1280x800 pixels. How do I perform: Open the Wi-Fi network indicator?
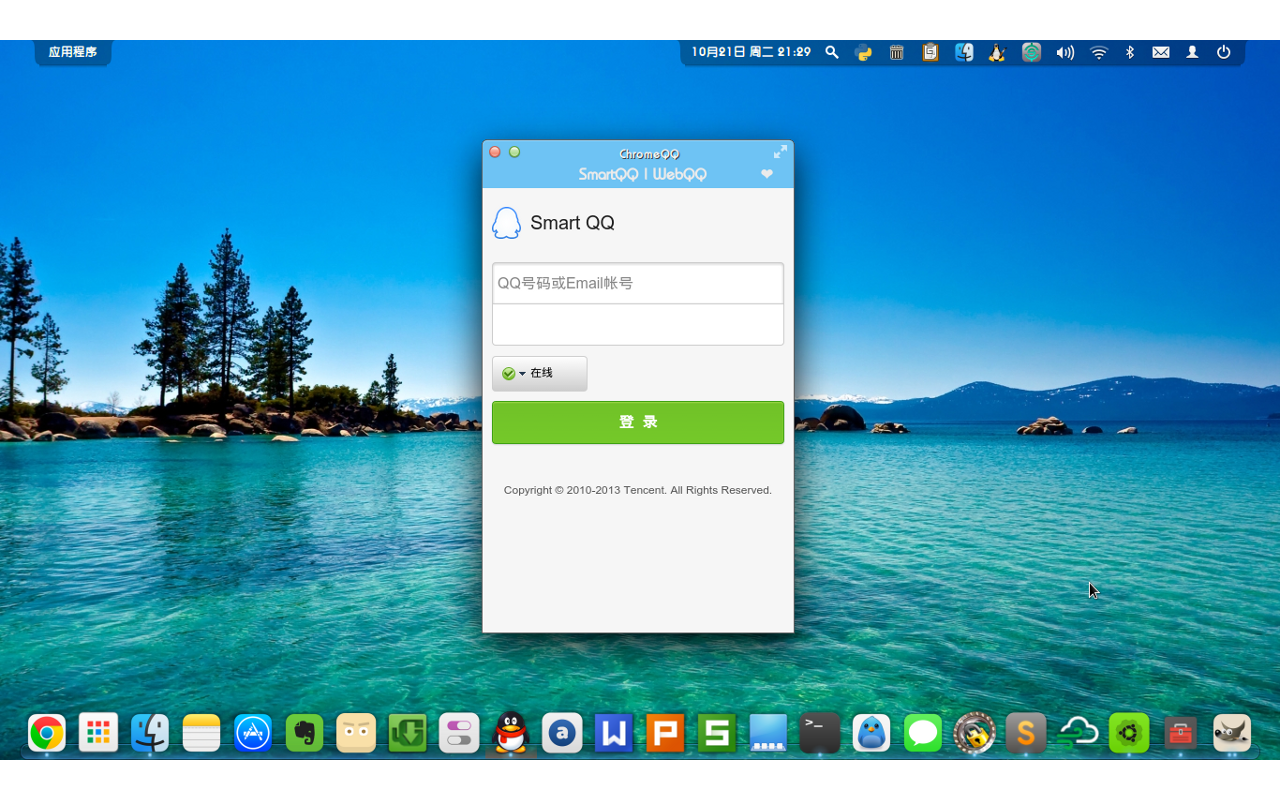pyautogui.click(x=1099, y=52)
